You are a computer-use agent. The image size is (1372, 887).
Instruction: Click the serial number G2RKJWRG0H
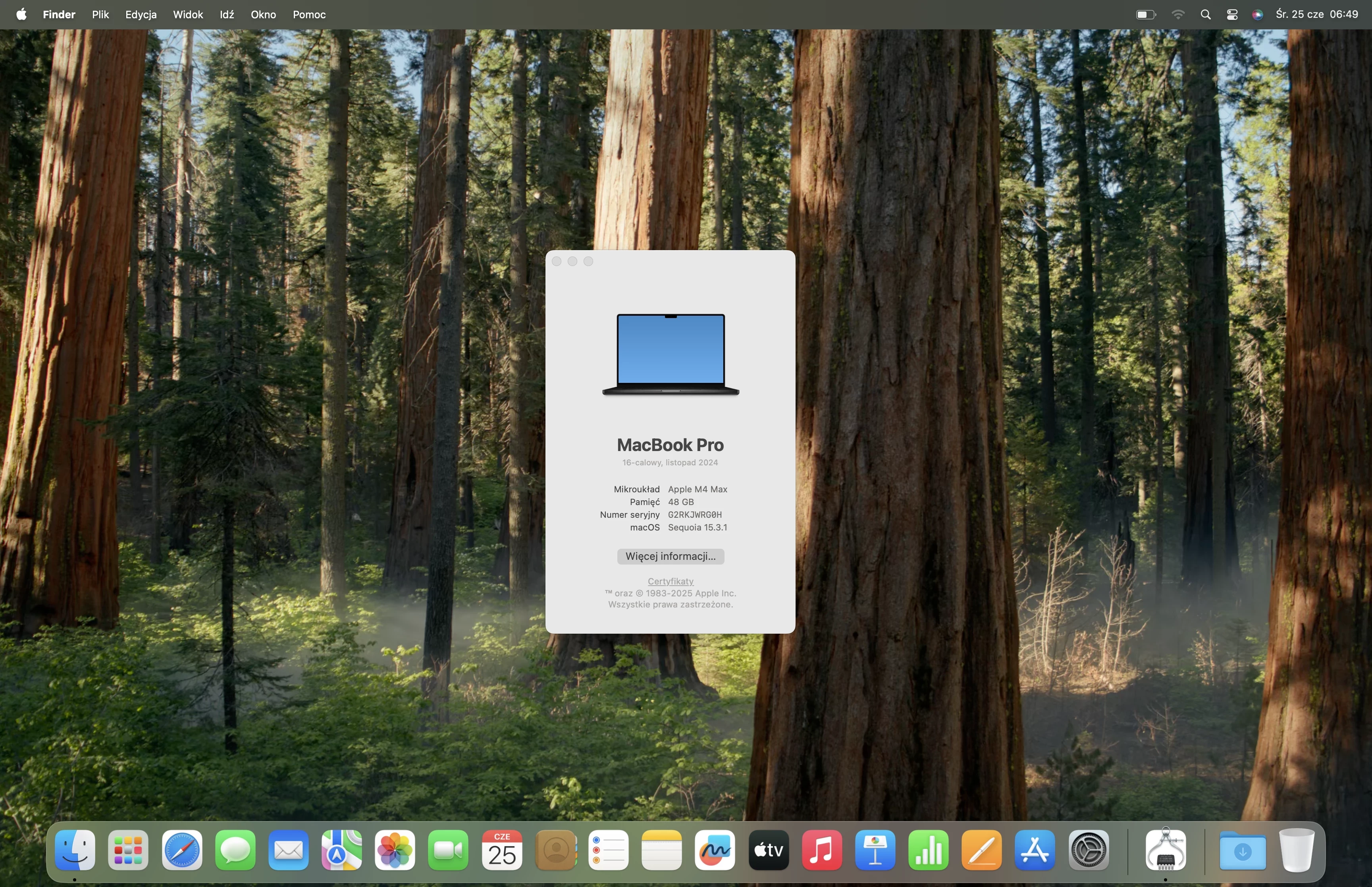[694, 515]
